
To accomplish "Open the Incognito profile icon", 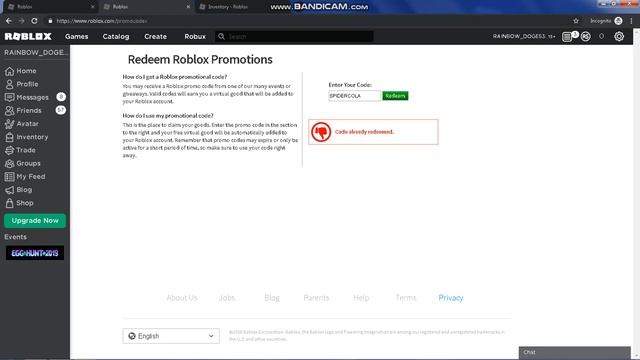I will click(618, 21).
